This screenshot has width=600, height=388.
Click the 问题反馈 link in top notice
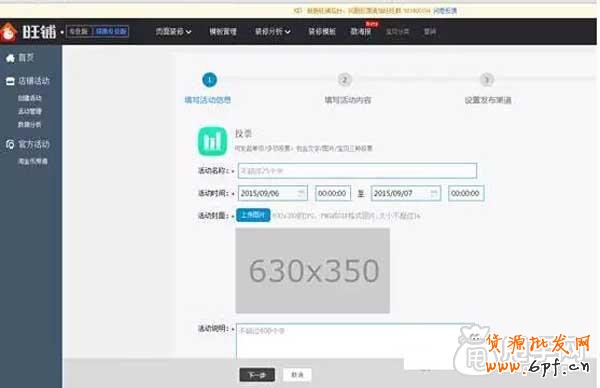pos(445,11)
